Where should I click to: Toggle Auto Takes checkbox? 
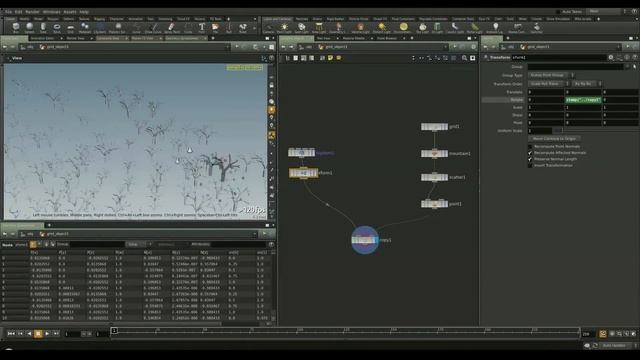(x=559, y=12)
